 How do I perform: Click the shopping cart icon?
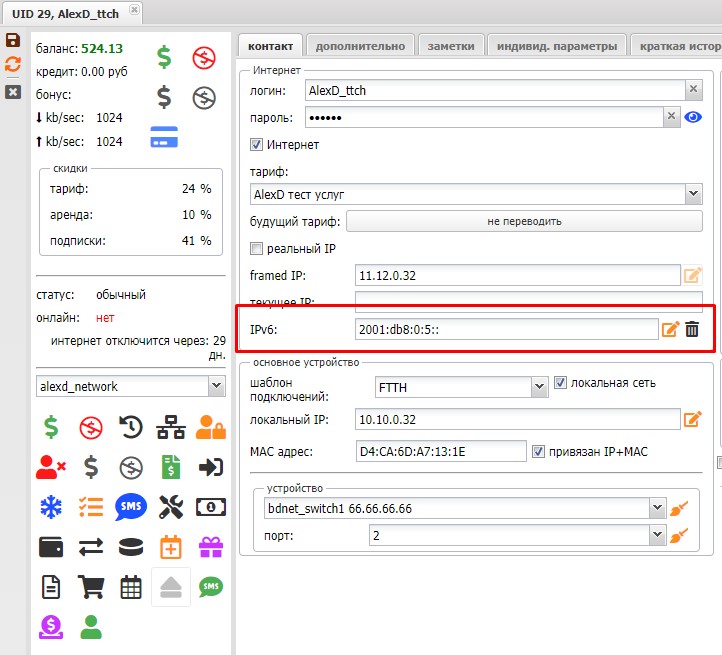90,587
